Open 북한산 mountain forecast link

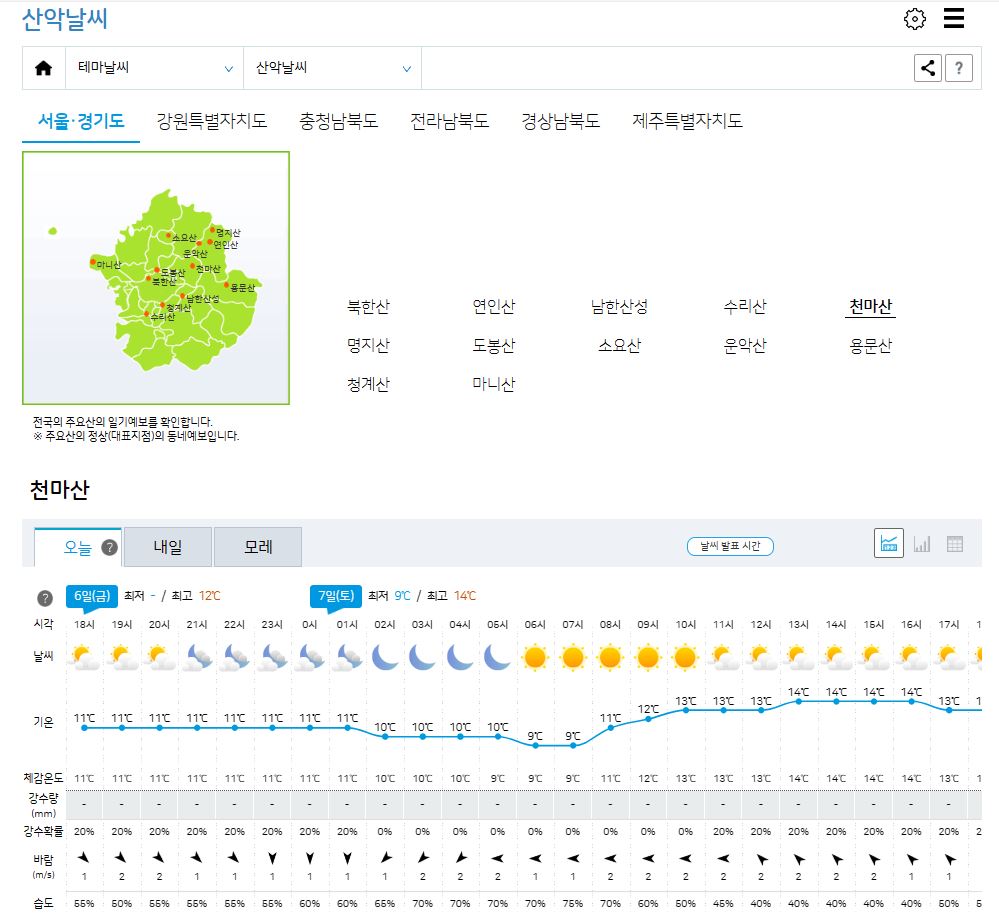pyautogui.click(x=368, y=307)
